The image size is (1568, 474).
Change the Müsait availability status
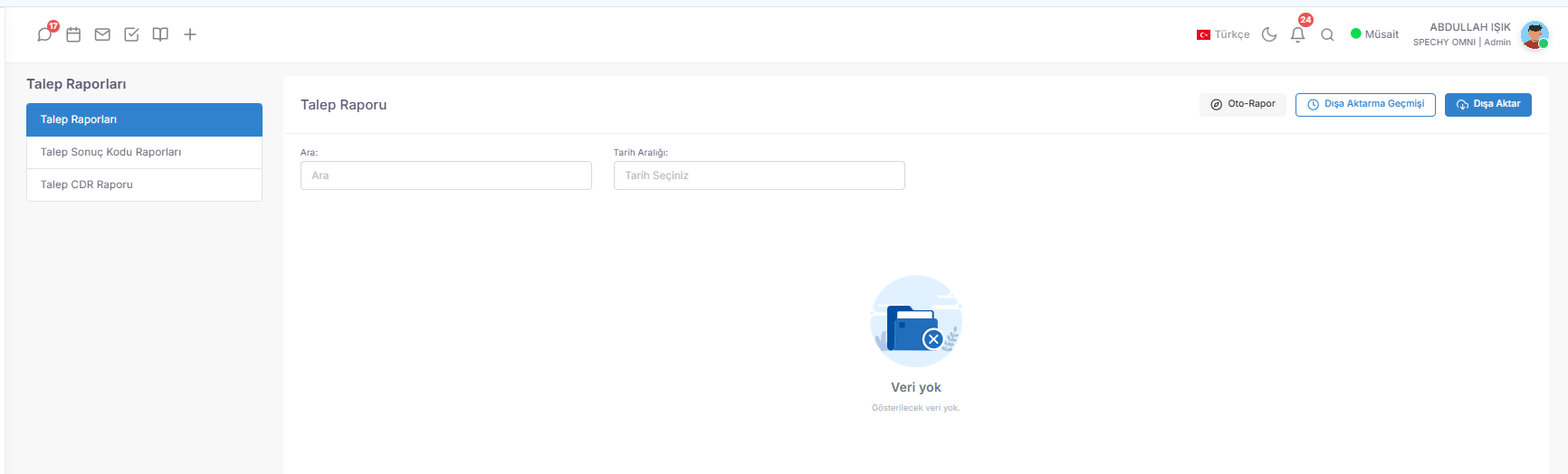(1374, 34)
